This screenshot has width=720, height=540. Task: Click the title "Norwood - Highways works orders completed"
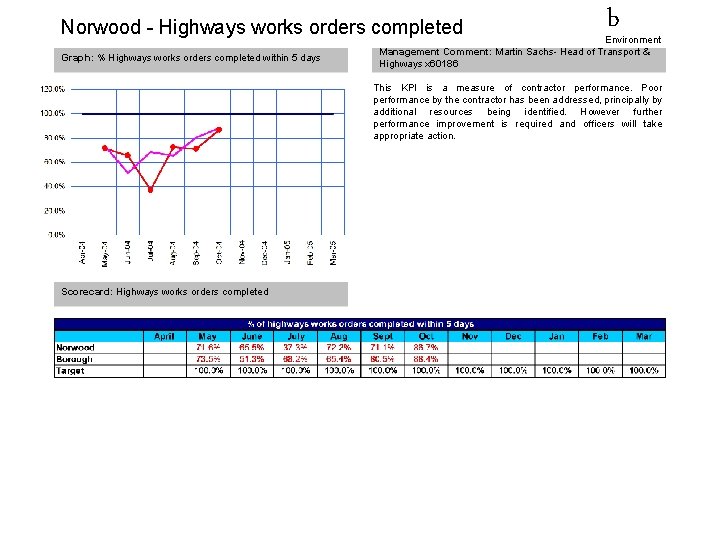pyautogui.click(x=262, y=27)
